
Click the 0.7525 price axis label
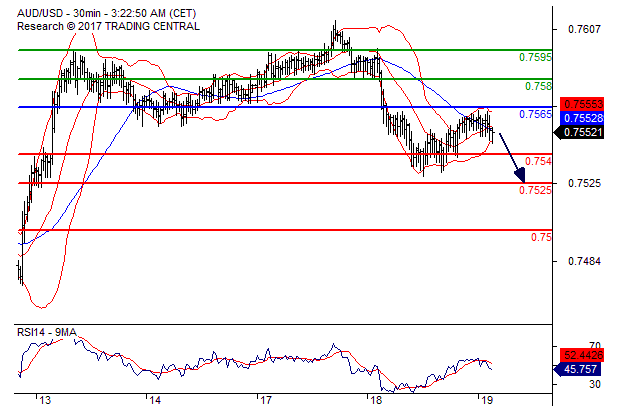pyautogui.click(x=584, y=183)
